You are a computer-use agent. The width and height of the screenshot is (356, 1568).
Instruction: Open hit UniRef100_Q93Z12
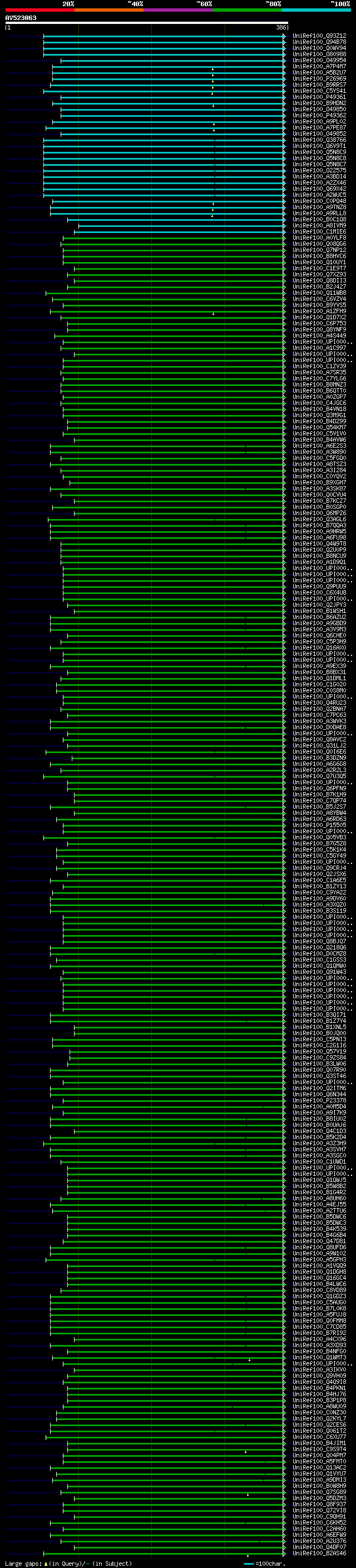(x=319, y=36)
